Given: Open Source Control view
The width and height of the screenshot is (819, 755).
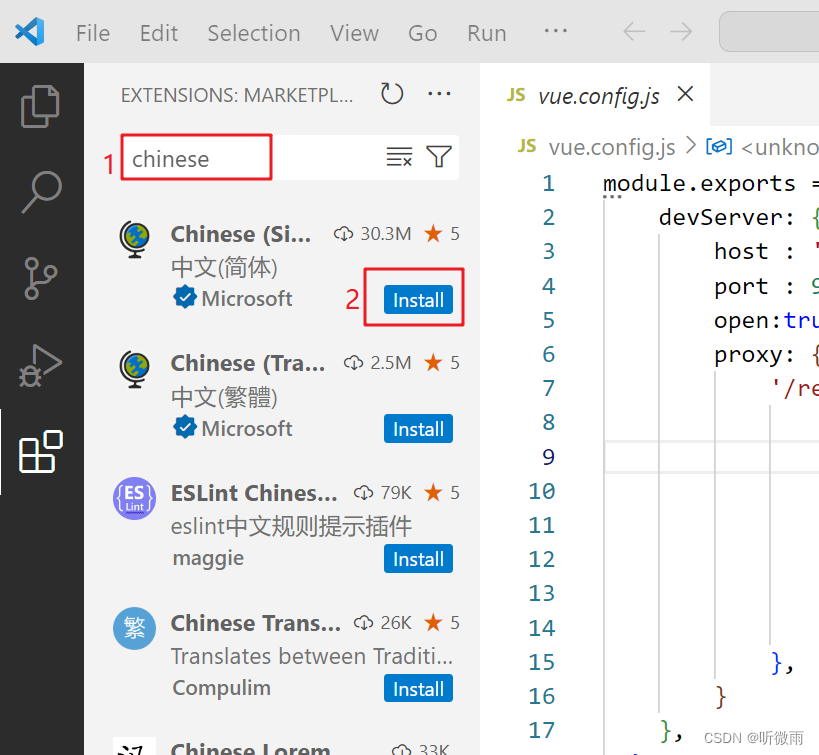Looking at the screenshot, I should (x=40, y=278).
